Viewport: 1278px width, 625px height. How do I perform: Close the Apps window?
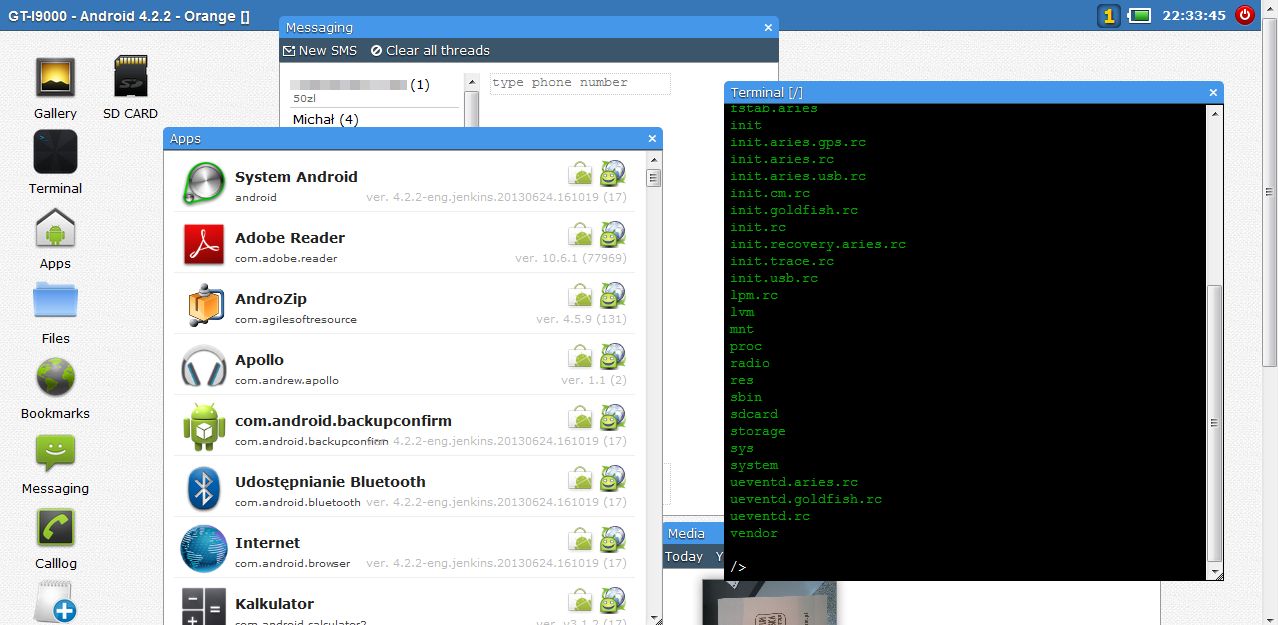coord(652,139)
